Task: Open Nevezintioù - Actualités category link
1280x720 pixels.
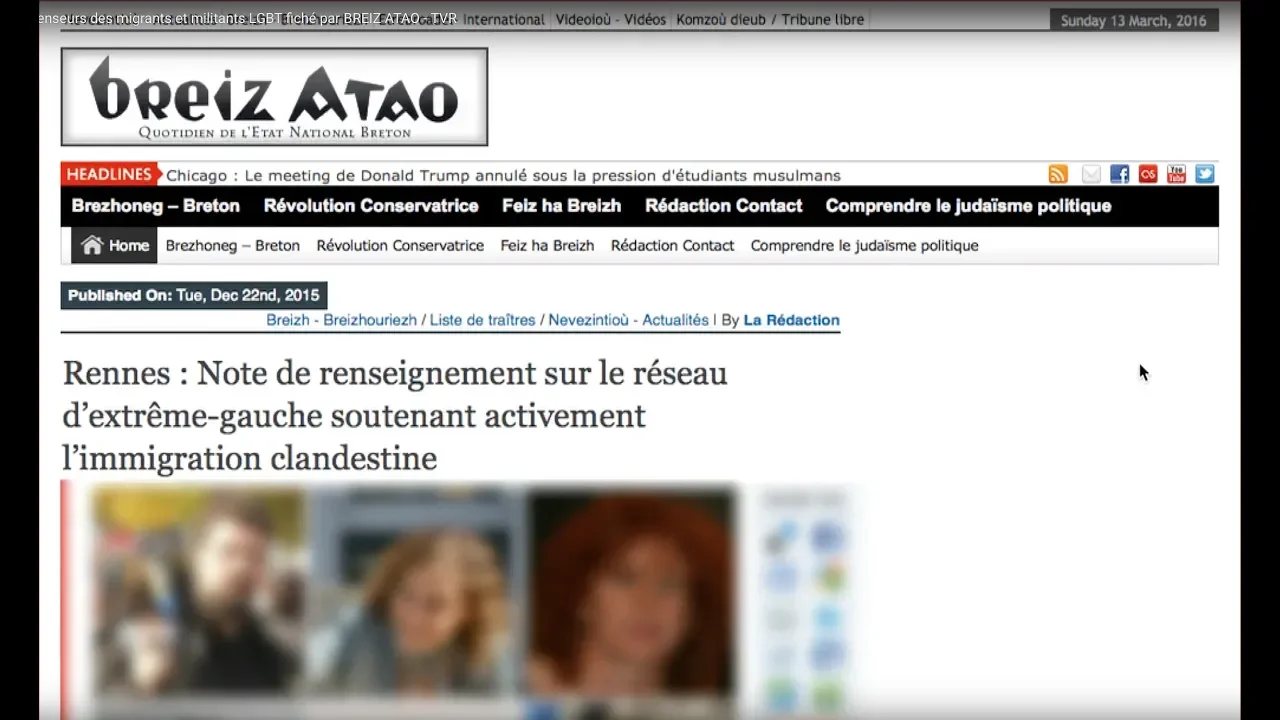Action: pos(628,320)
